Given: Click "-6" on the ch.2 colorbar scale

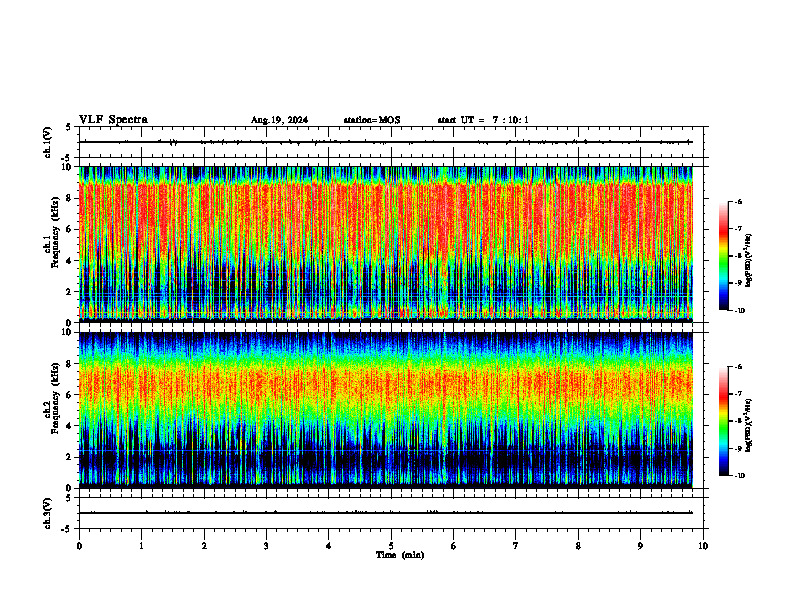Looking at the screenshot, I should (x=738, y=367).
